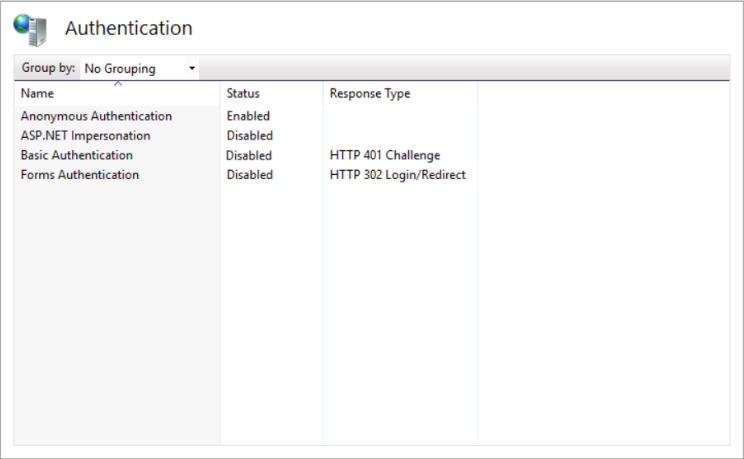This screenshot has height=459, width=744.
Task: Click Disabled status of Forms Authentication
Action: tap(249, 175)
